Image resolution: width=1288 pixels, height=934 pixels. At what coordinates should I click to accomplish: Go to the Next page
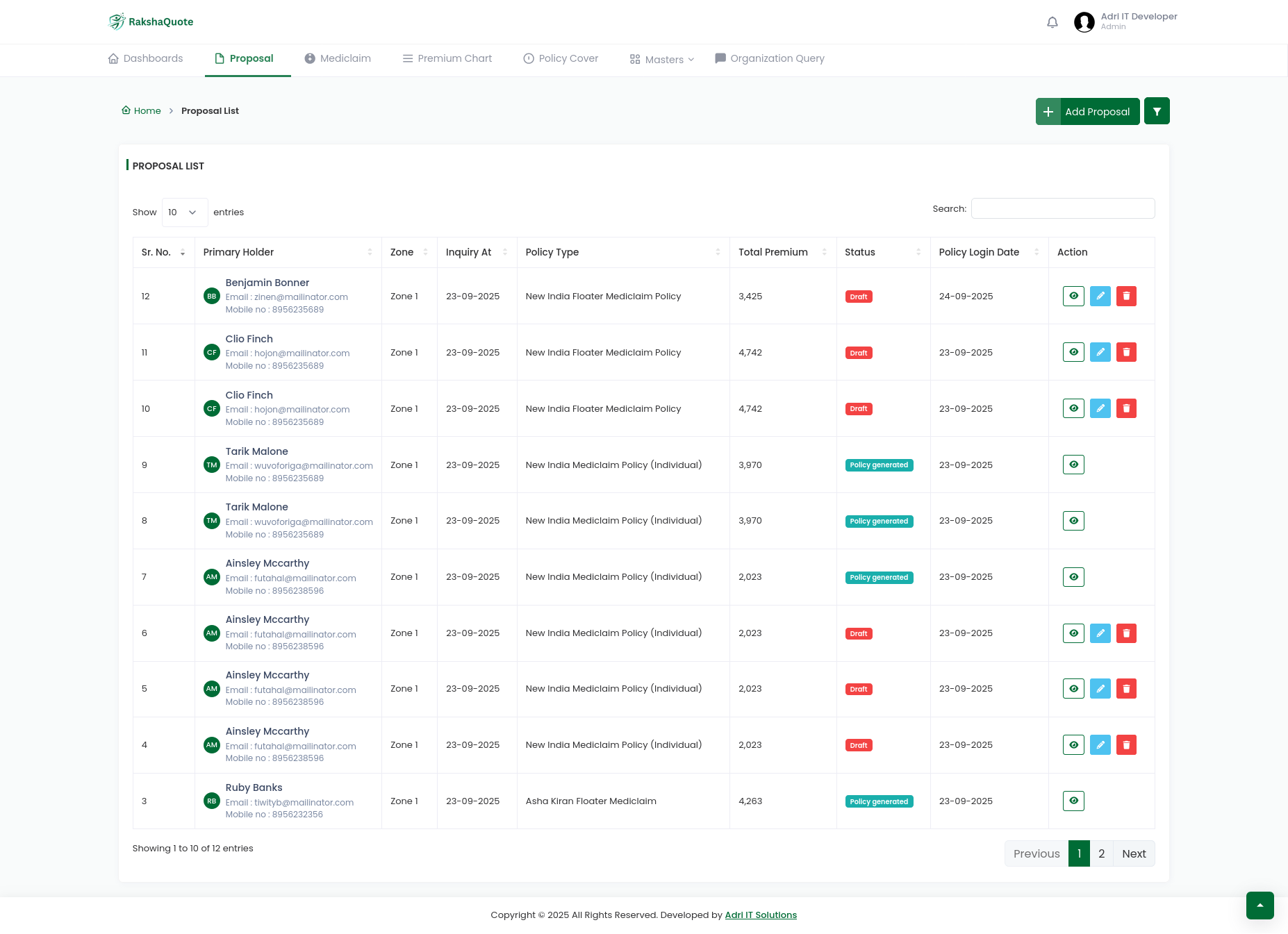(x=1134, y=853)
